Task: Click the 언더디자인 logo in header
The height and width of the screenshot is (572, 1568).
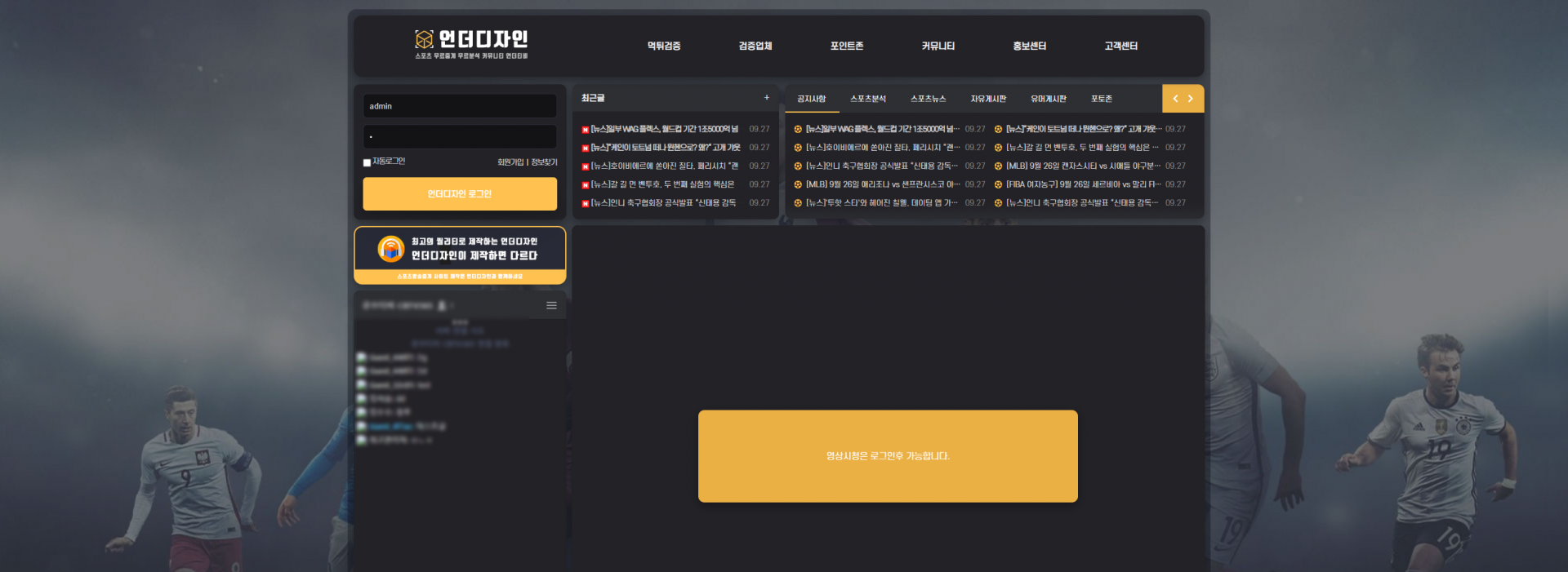Action: coord(471,44)
